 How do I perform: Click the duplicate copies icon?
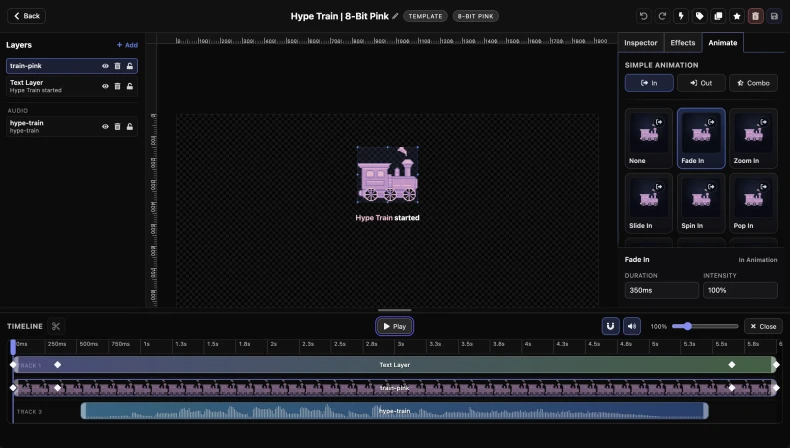(718, 16)
